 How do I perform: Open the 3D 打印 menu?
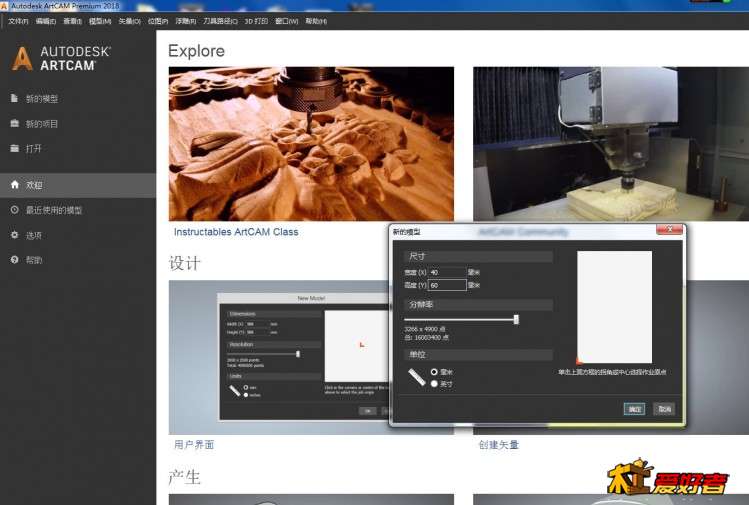pyautogui.click(x=256, y=21)
